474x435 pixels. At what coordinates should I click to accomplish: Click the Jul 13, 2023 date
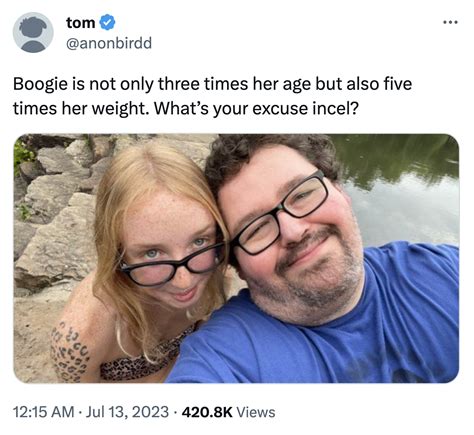tap(127, 412)
